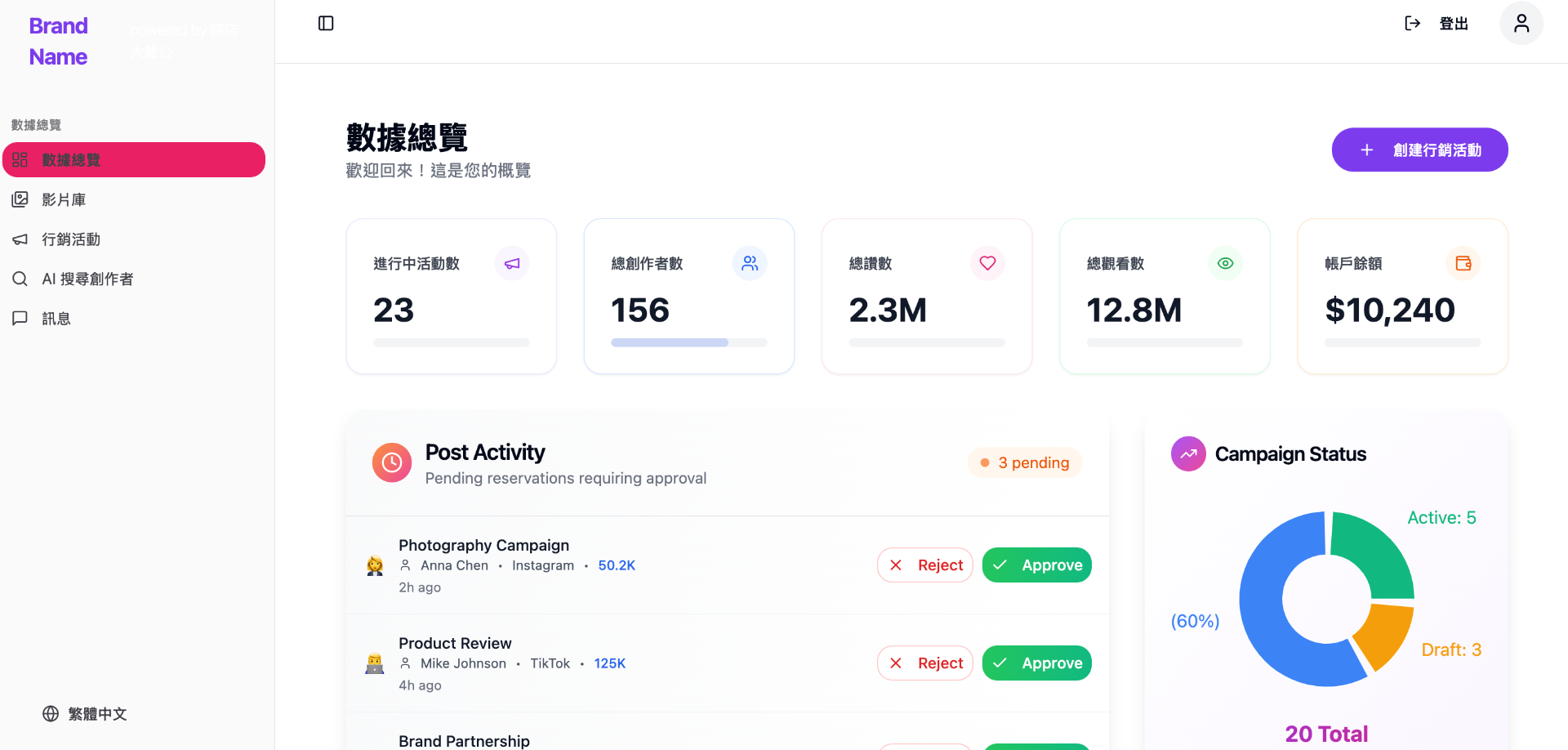Approve the Product Review request

click(1036, 663)
